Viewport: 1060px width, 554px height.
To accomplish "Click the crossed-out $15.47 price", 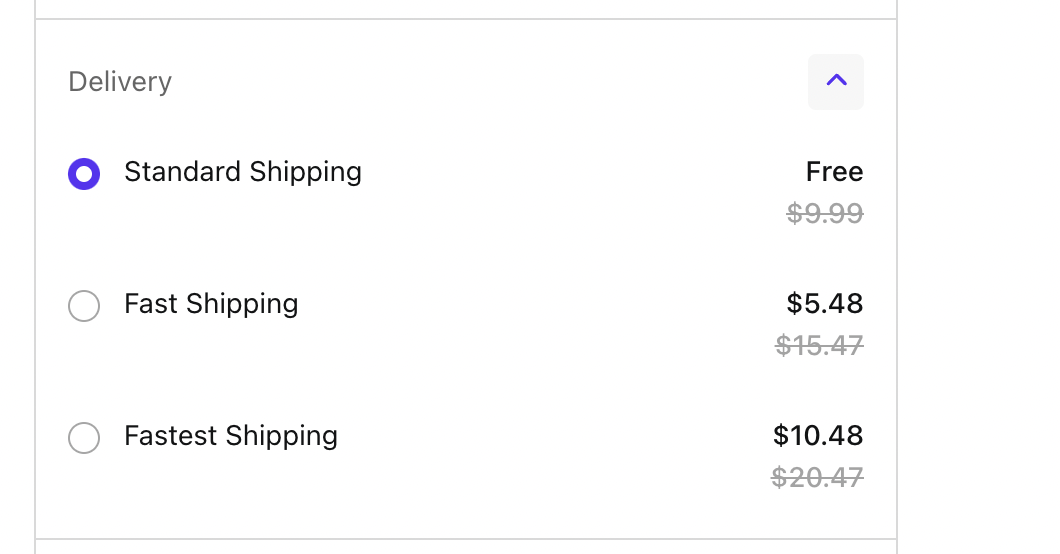I will [819, 345].
